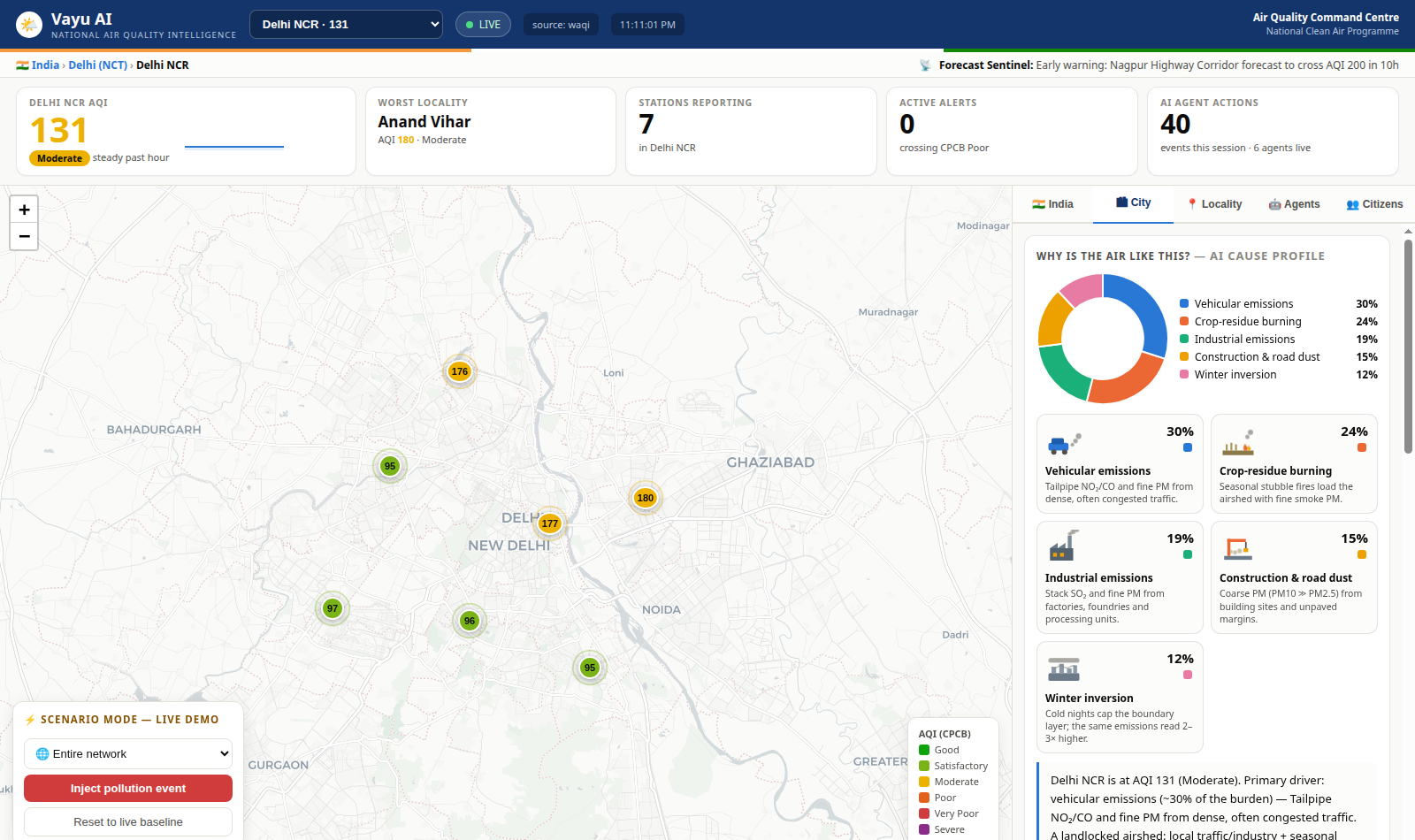Zoom in on the map

(24, 210)
